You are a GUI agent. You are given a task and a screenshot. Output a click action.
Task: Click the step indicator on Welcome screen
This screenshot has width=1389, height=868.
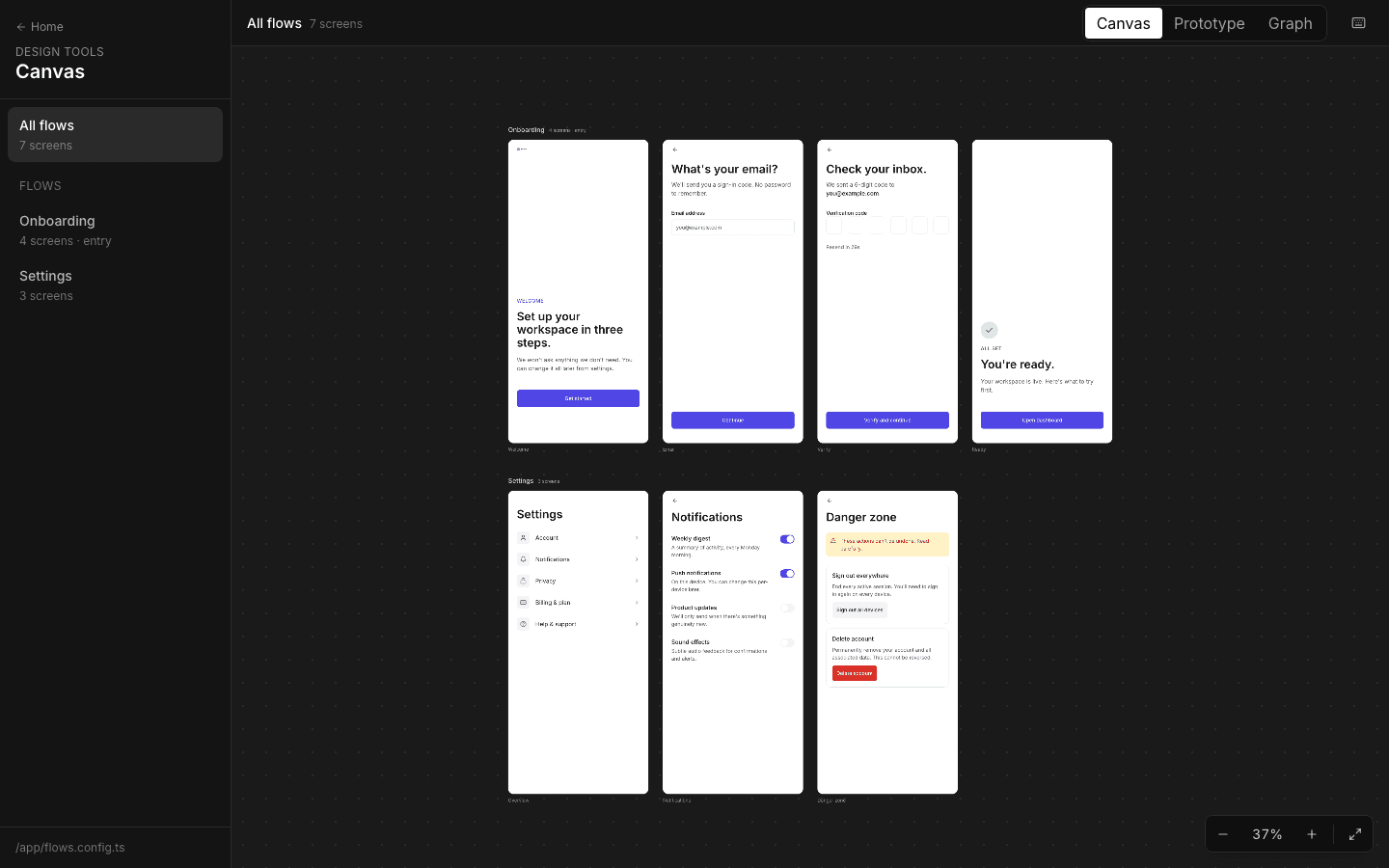pos(522,149)
